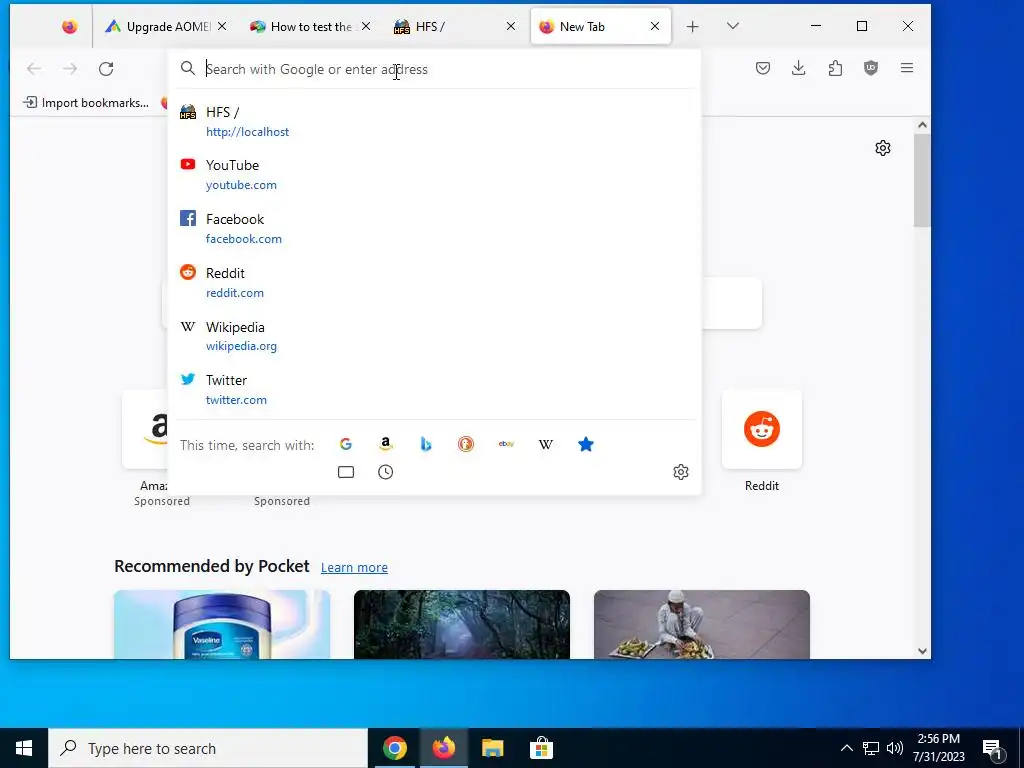The height and width of the screenshot is (768, 1024).
Task: Open the Extensions menu
Action: (x=835, y=68)
